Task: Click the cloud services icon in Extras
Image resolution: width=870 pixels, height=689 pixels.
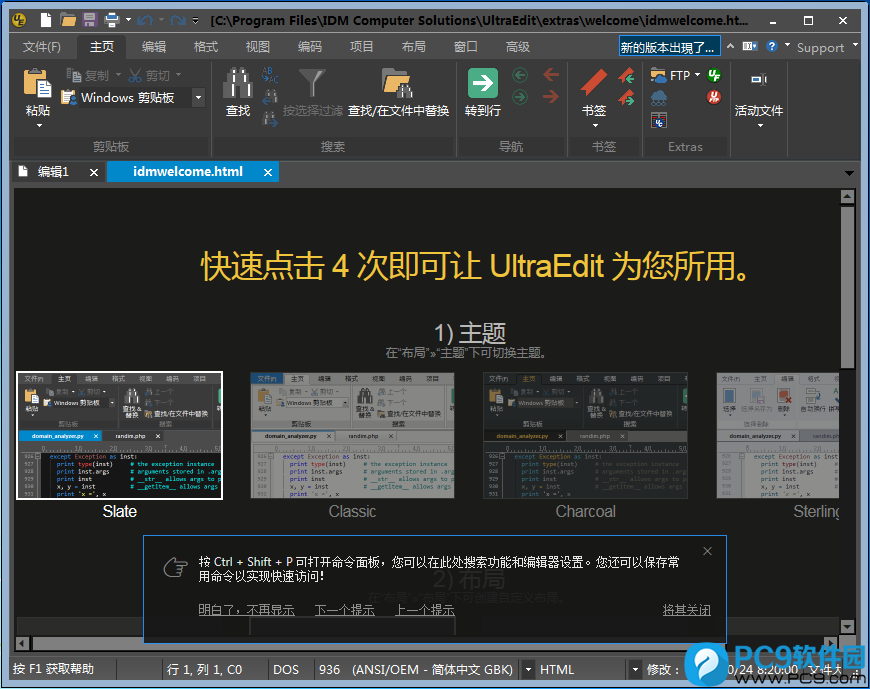Action: pos(659,98)
